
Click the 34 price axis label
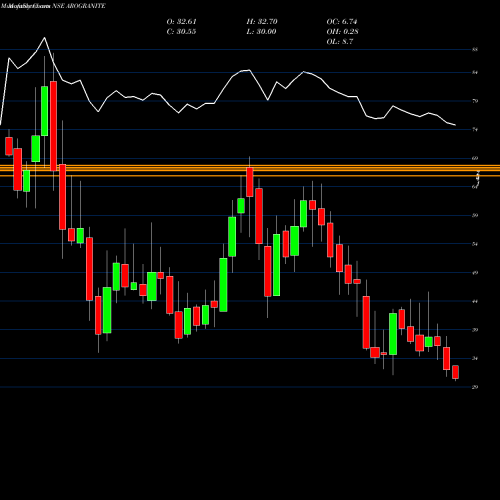475,359
